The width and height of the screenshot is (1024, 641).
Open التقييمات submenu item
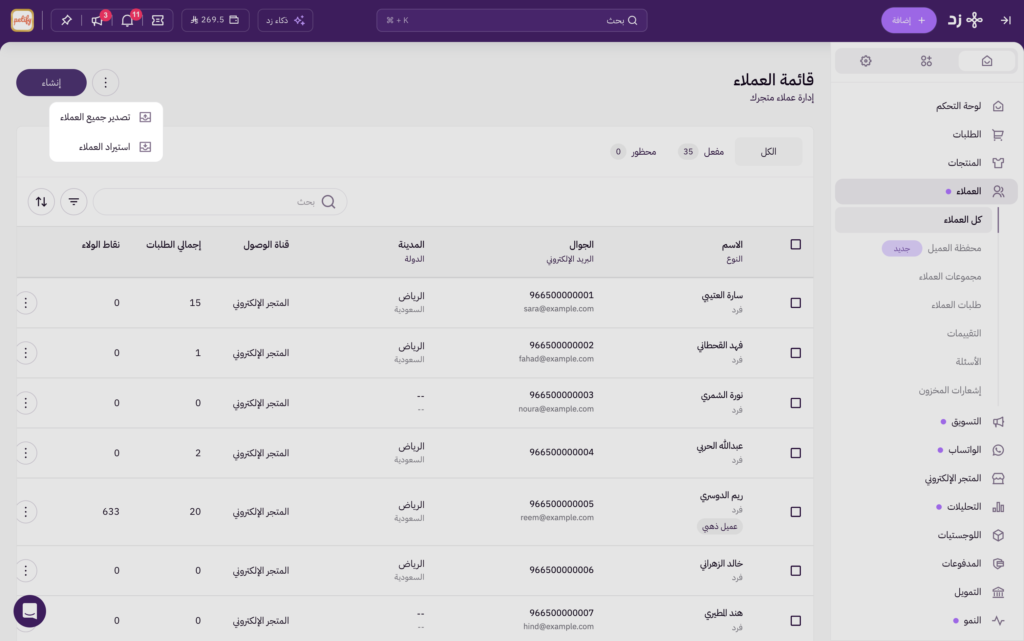[x=964, y=334]
